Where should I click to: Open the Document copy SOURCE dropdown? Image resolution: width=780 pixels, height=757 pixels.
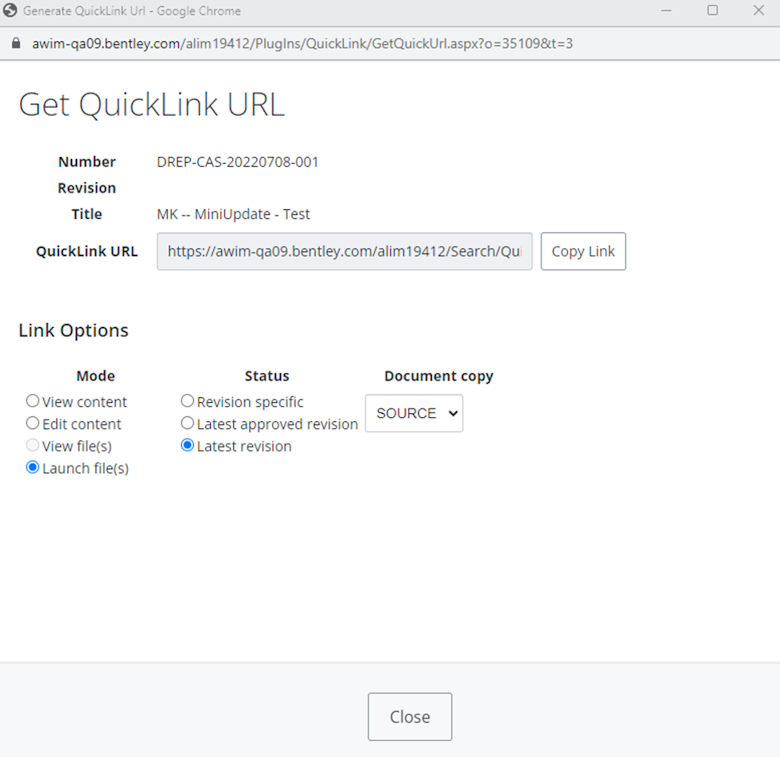point(414,413)
